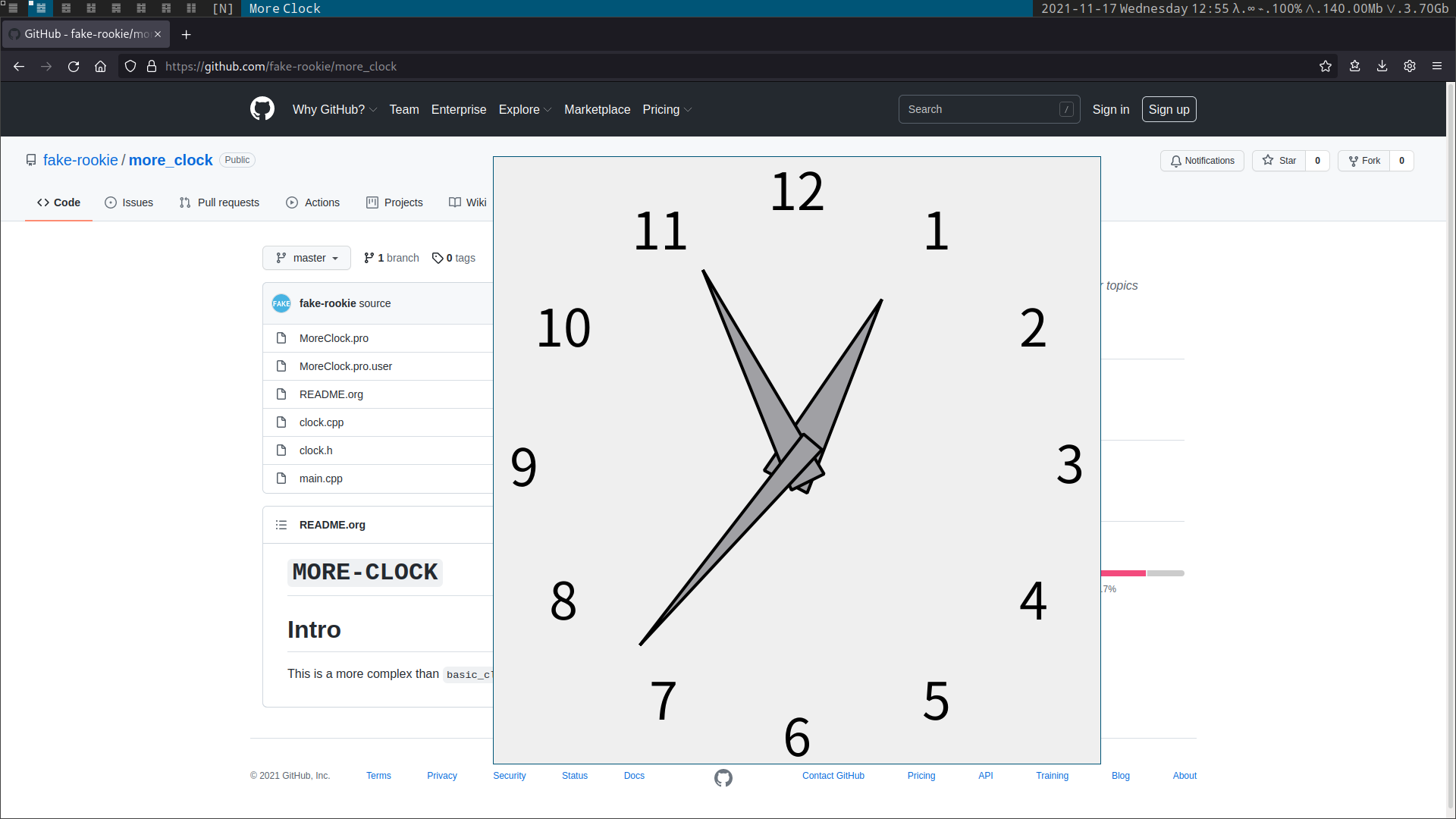Click Sign up button
The image size is (1456, 819).
coord(1169,109)
